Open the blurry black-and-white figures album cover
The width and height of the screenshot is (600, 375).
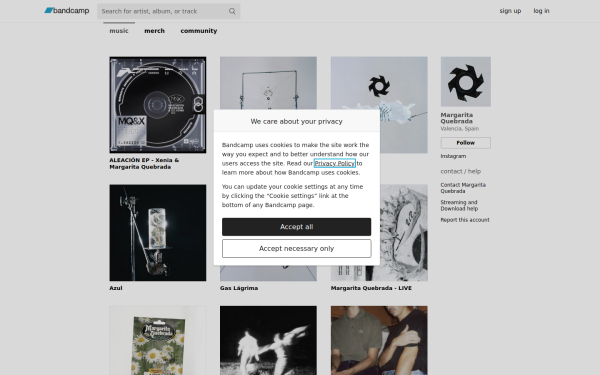268,340
